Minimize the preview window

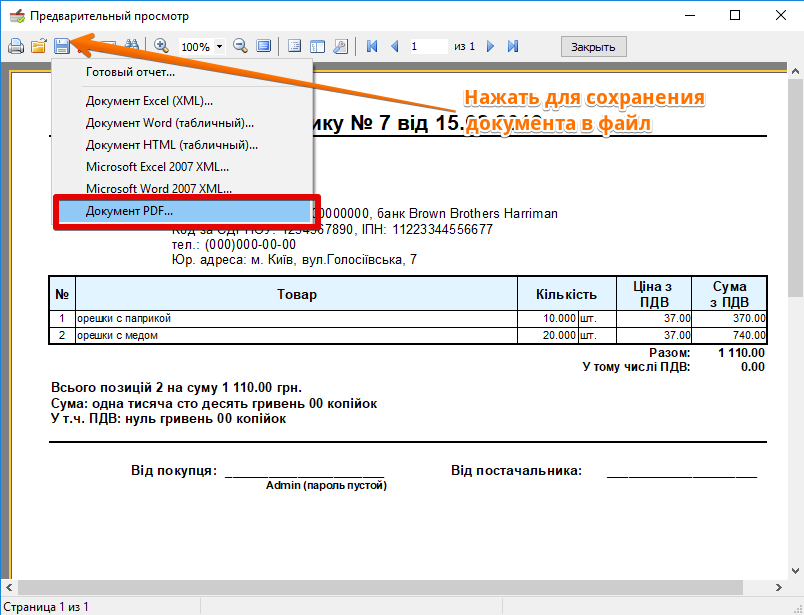(x=690, y=15)
